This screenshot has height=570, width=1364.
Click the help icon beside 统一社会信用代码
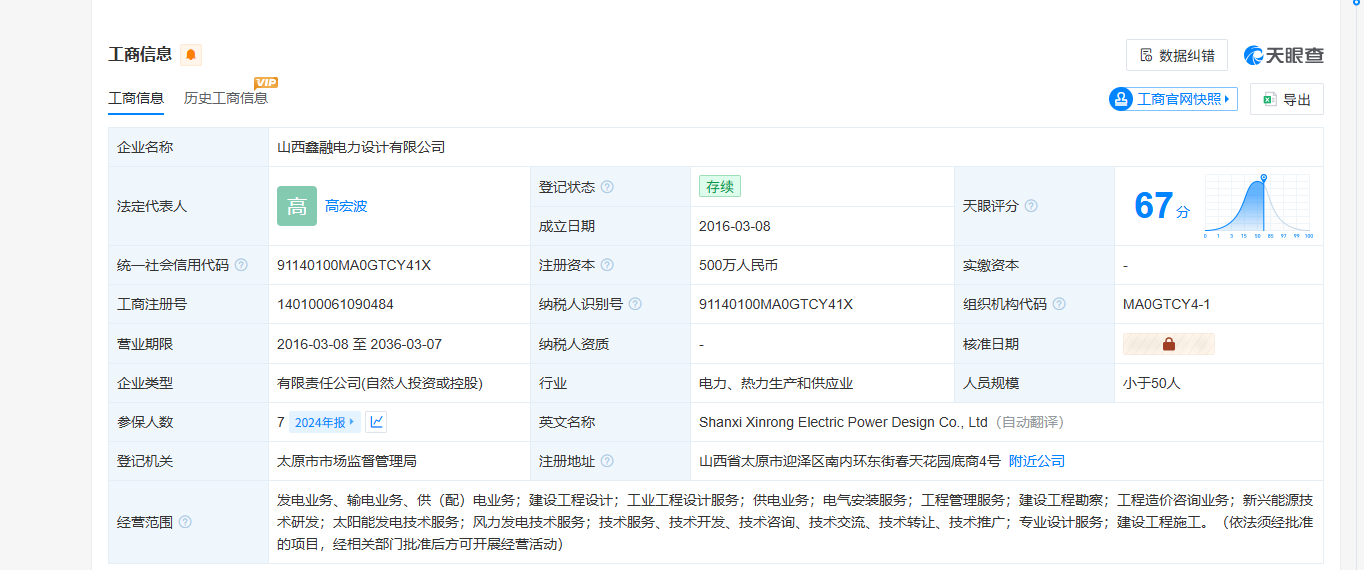pyautogui.click(x=241, y=265)
